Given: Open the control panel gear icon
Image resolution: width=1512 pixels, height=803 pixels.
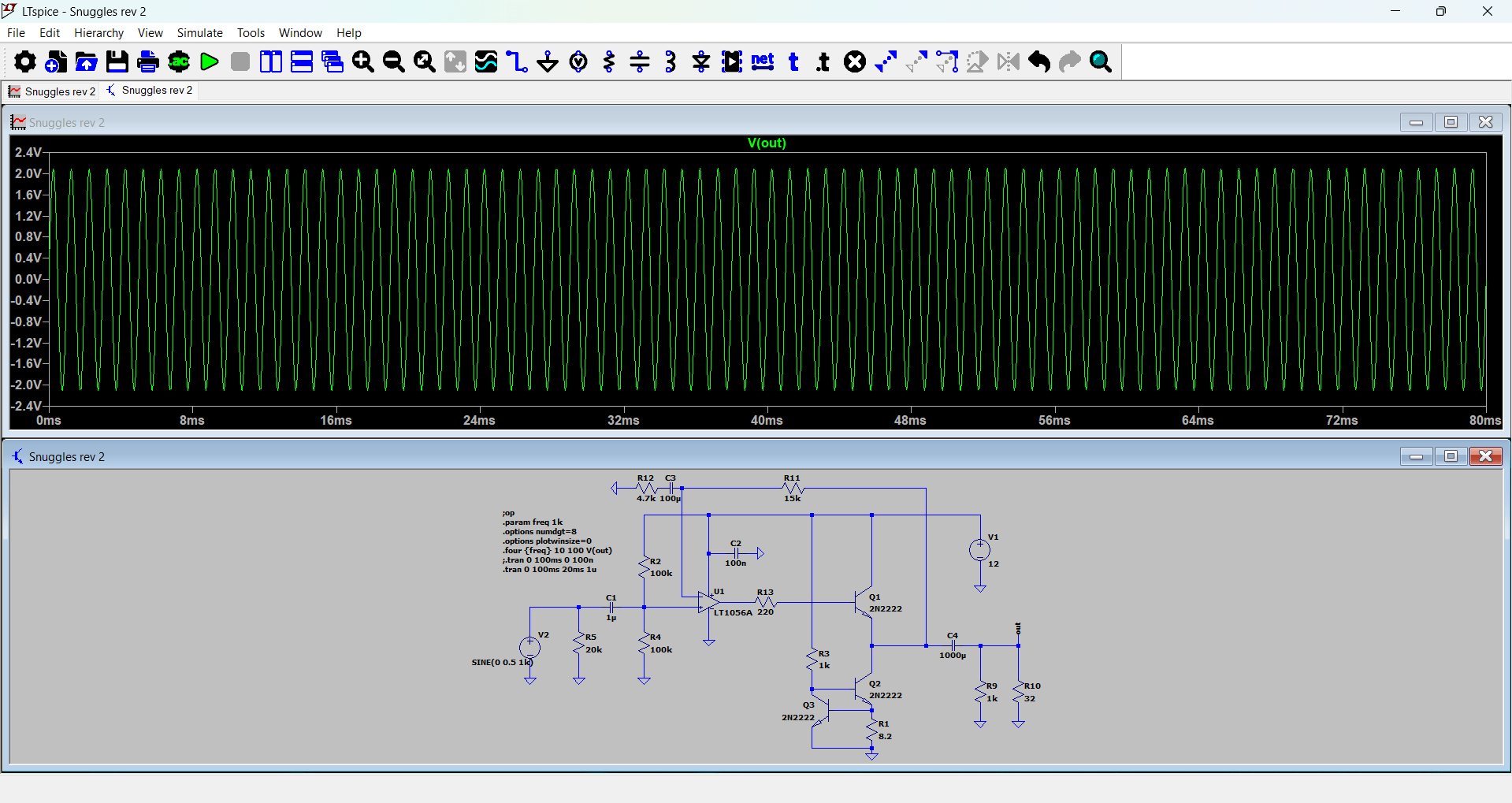Looking at the screenshot, I should tap(25, 61).
